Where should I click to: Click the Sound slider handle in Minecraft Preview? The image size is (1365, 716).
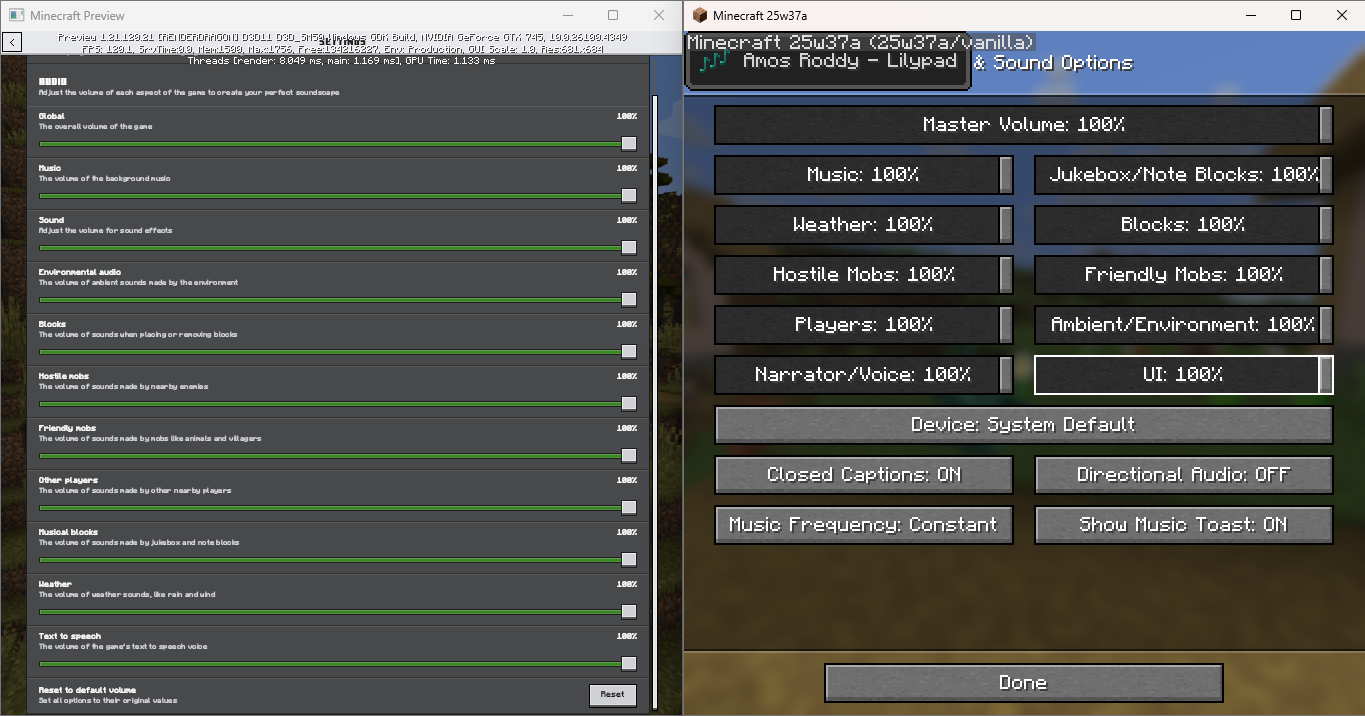click(x=629, y=248)
